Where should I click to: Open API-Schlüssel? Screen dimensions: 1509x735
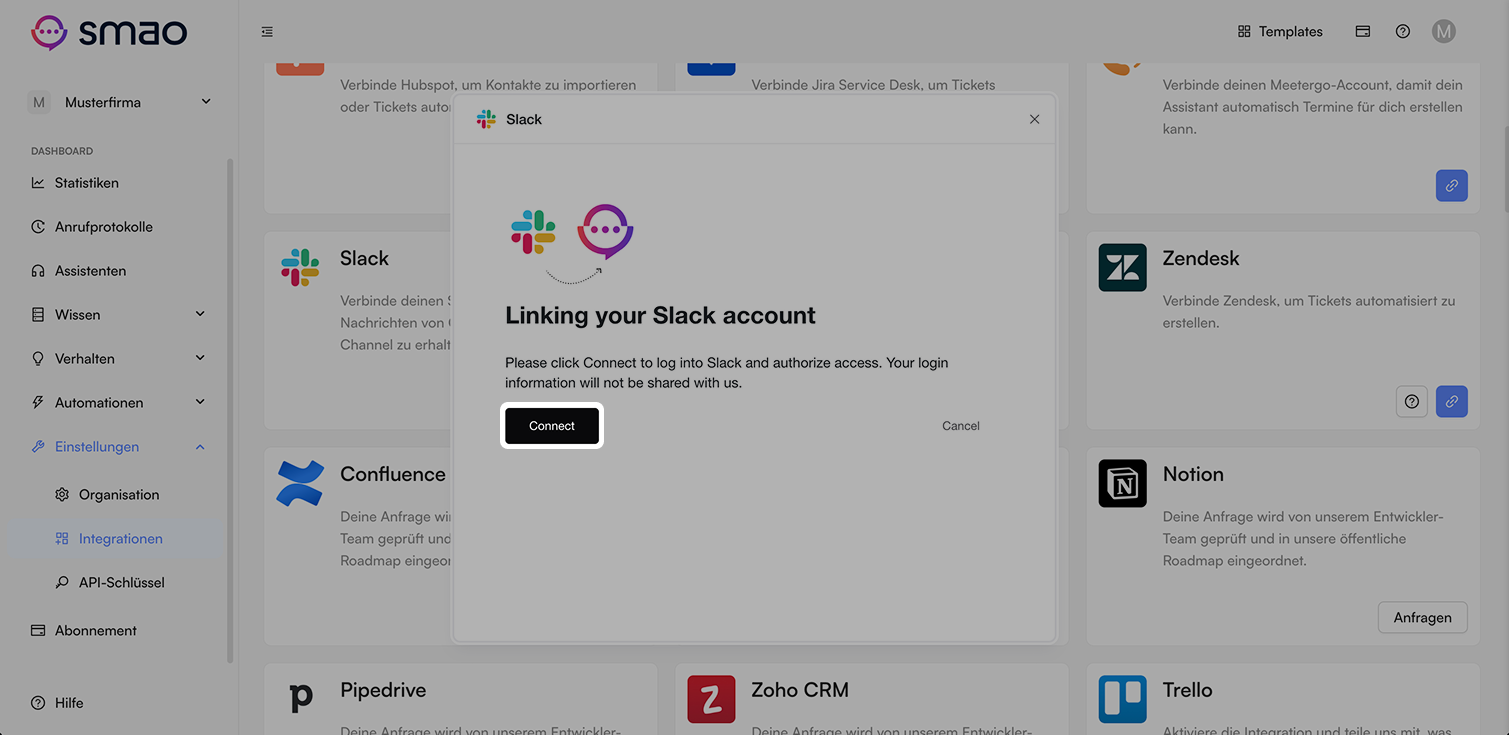coord(120,583)
